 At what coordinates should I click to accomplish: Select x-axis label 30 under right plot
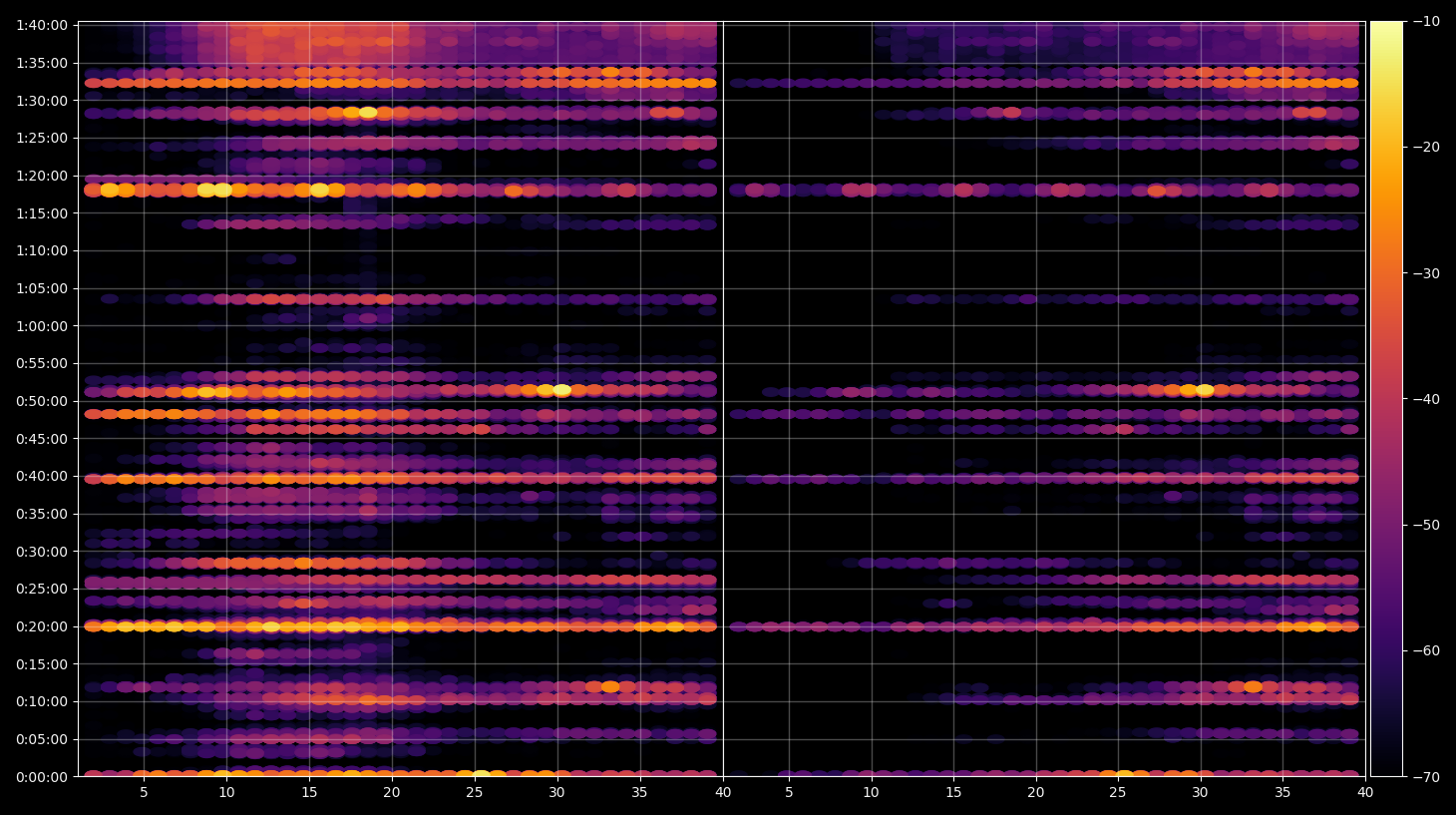[1201, 793]
